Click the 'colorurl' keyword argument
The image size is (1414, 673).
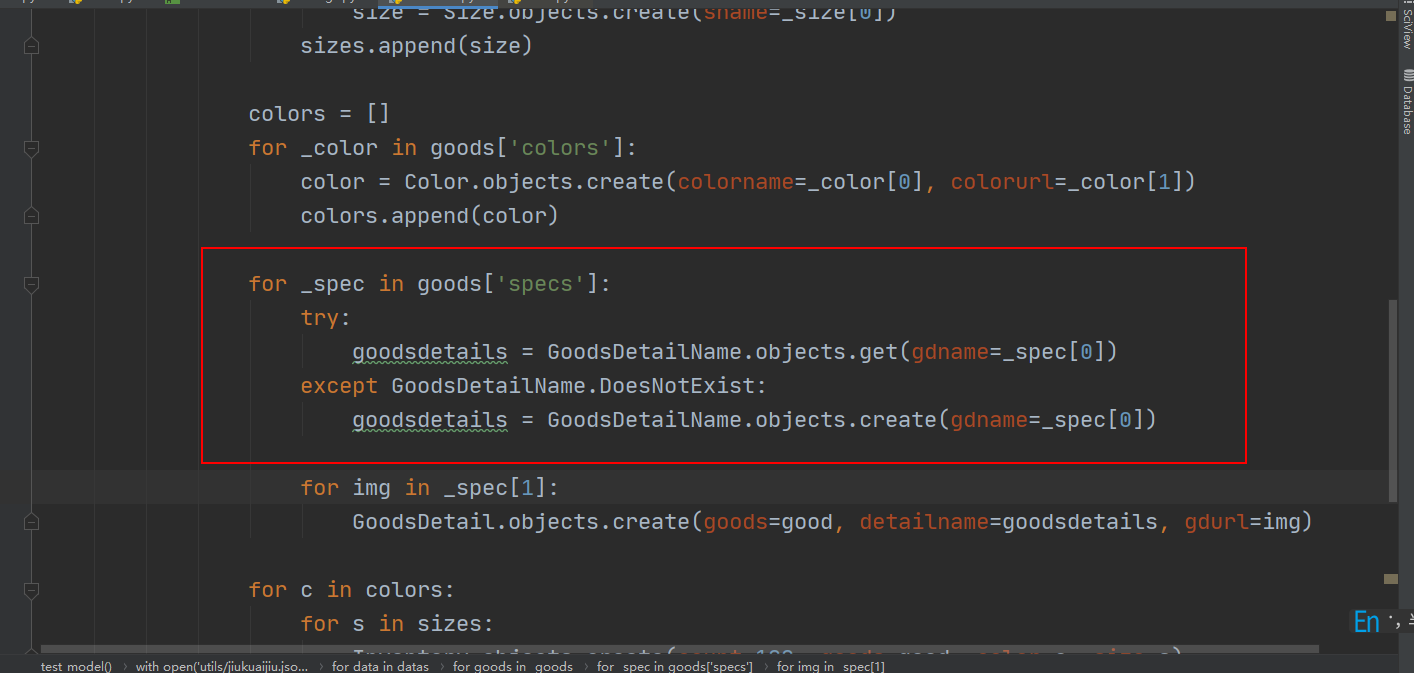coord(1002,182)
